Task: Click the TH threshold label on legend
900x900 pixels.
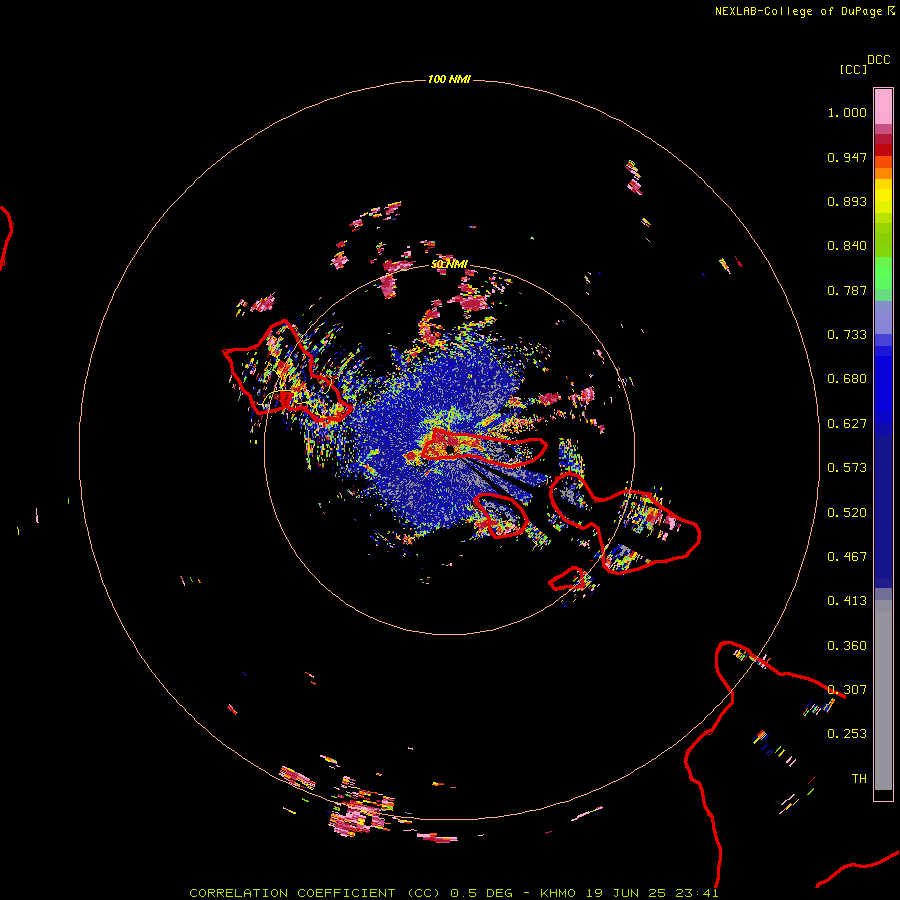Action: (859, 779)
